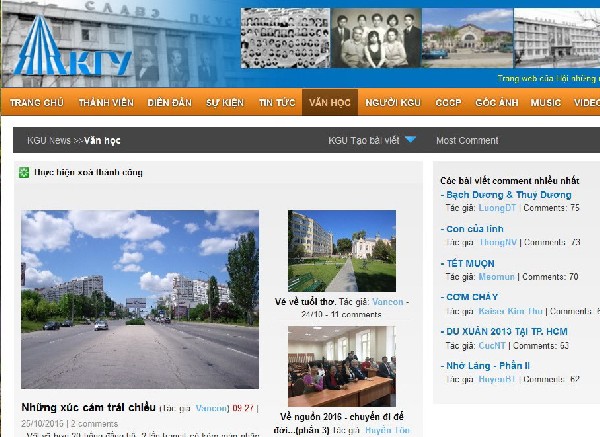Open the TRANG CHỦ menu
Image resolution: width=600 pixels, height=437 pixels.
[37, 103]
